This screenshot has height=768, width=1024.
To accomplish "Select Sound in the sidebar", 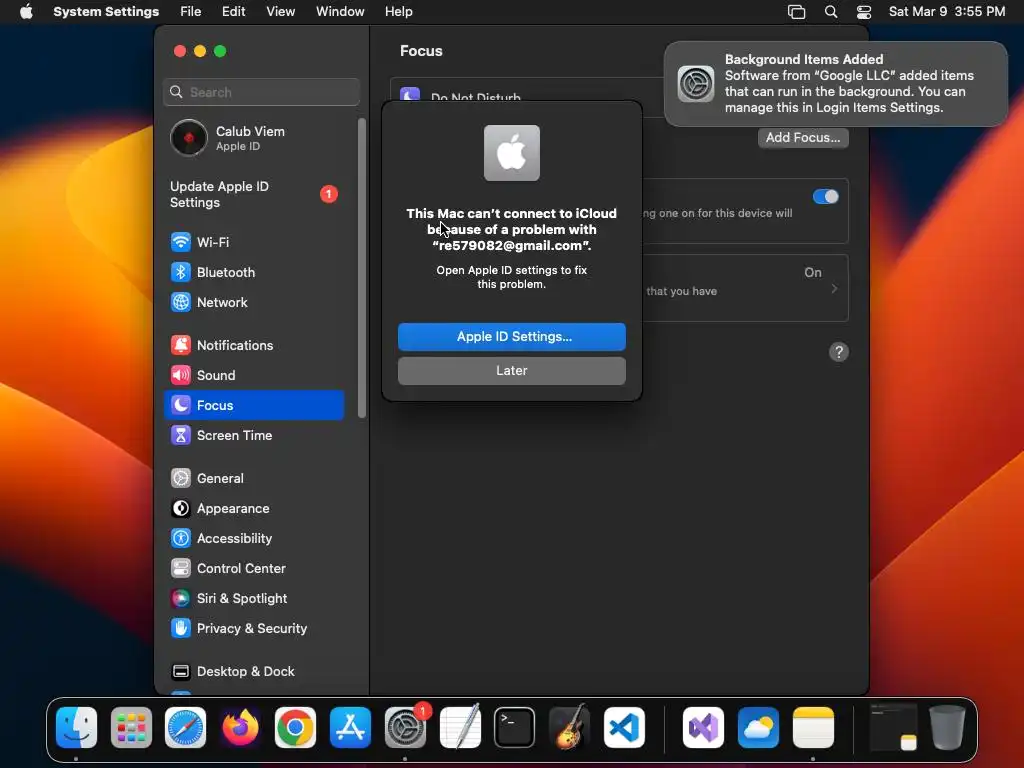I will [254, 376].
